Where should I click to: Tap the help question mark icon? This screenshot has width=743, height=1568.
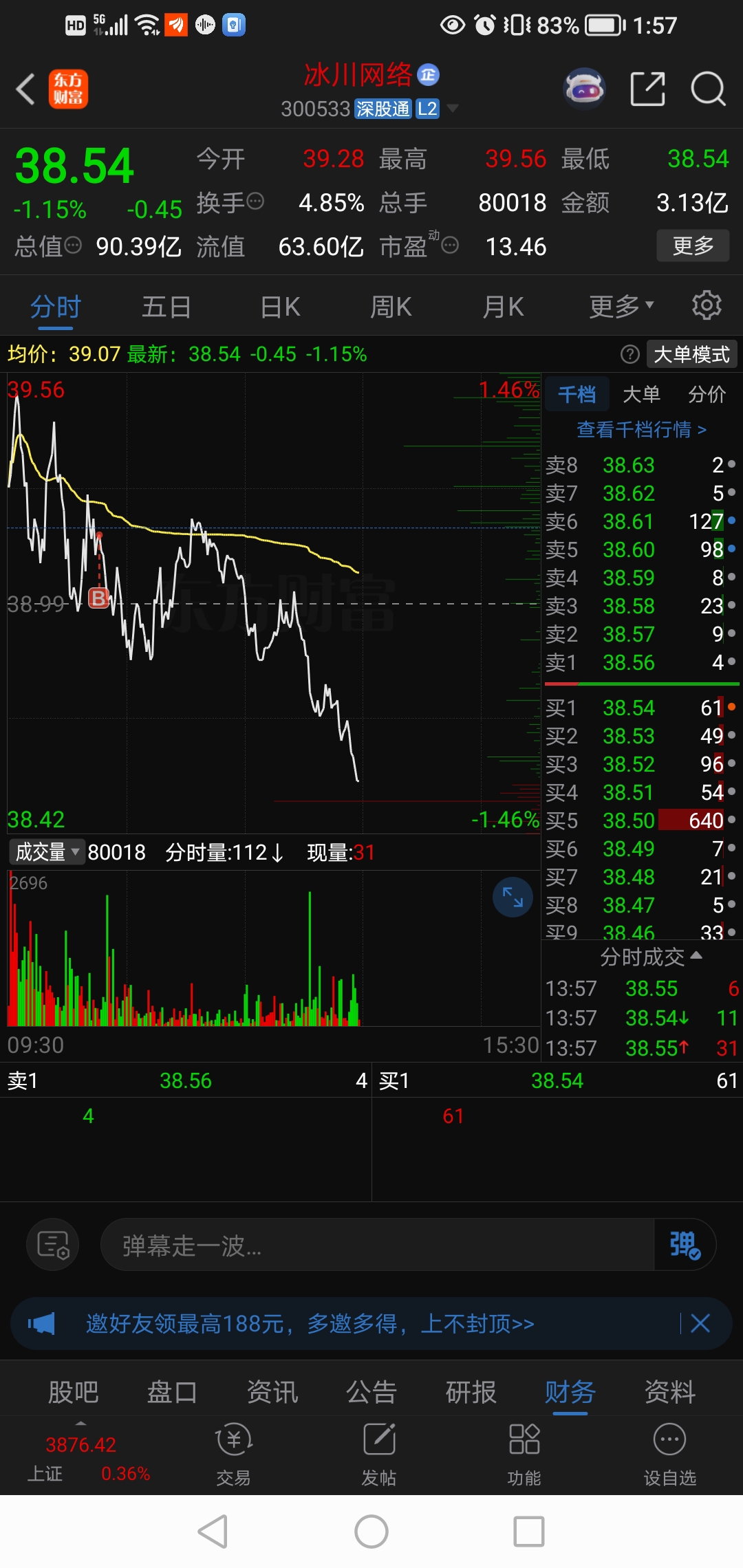coord(629,354)
